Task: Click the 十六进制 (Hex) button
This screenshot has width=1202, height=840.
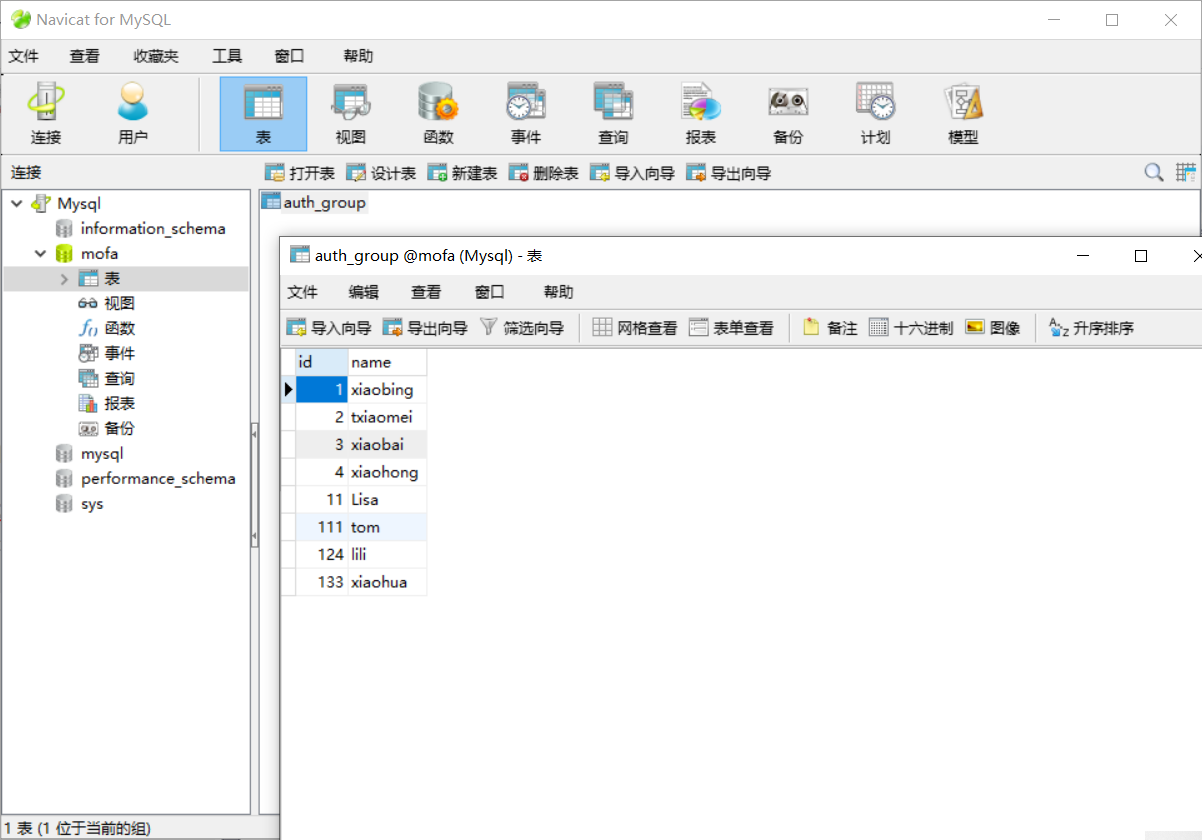Action: click(x=911, y=327)
